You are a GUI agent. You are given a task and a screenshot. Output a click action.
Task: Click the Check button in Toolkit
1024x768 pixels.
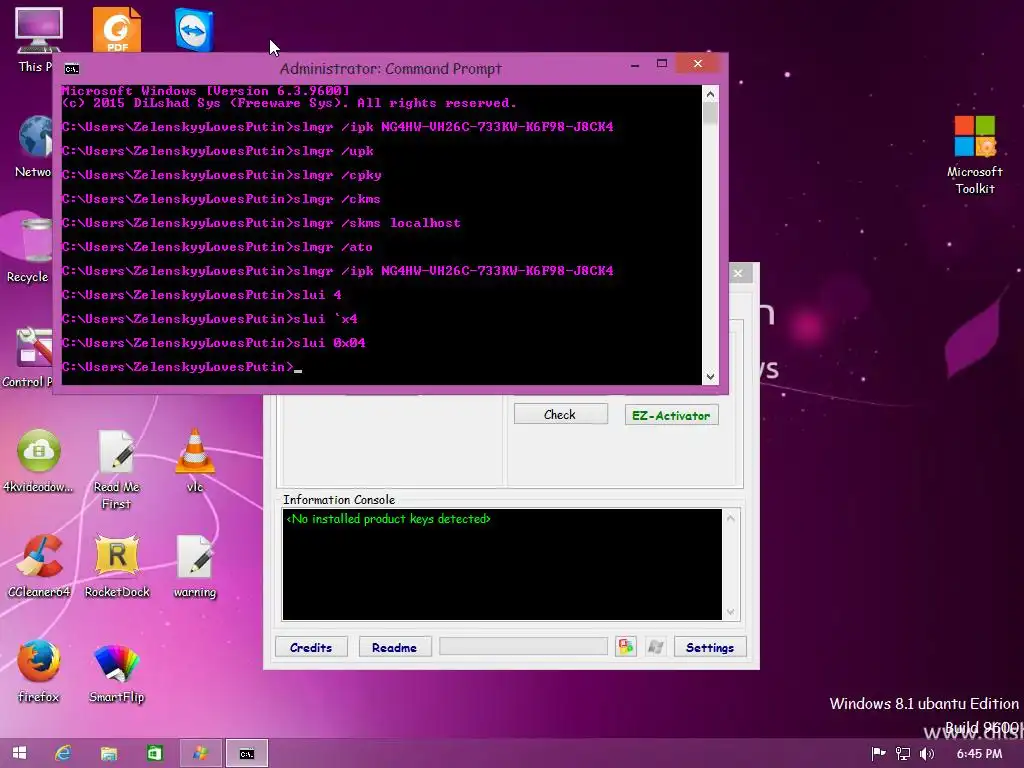click(560, 414)
